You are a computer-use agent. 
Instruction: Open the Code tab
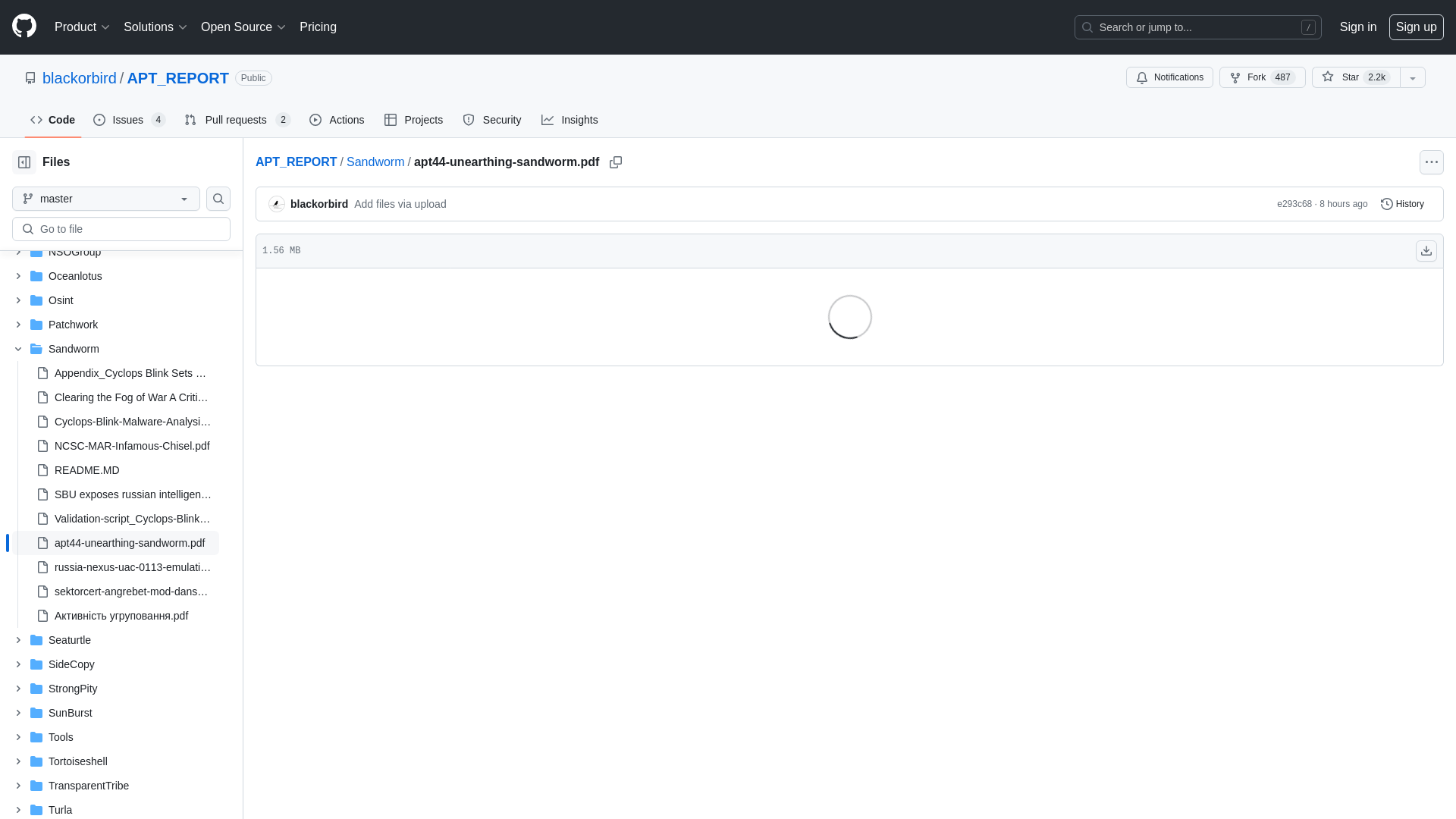[53, 120]
